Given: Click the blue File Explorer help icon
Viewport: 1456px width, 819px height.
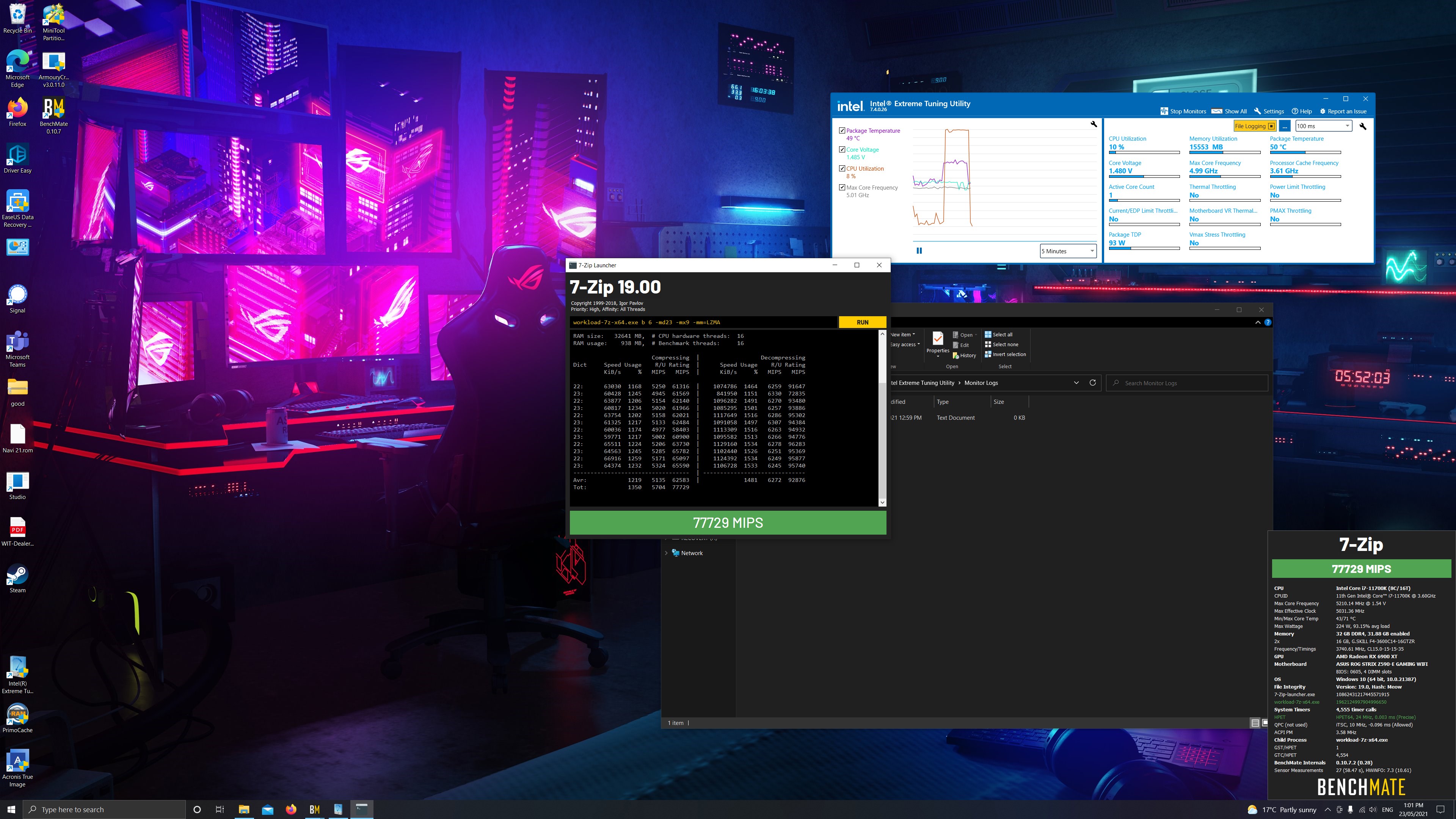Looking at the screenshot, I should pyautogui.click(x=1268, y=322).
